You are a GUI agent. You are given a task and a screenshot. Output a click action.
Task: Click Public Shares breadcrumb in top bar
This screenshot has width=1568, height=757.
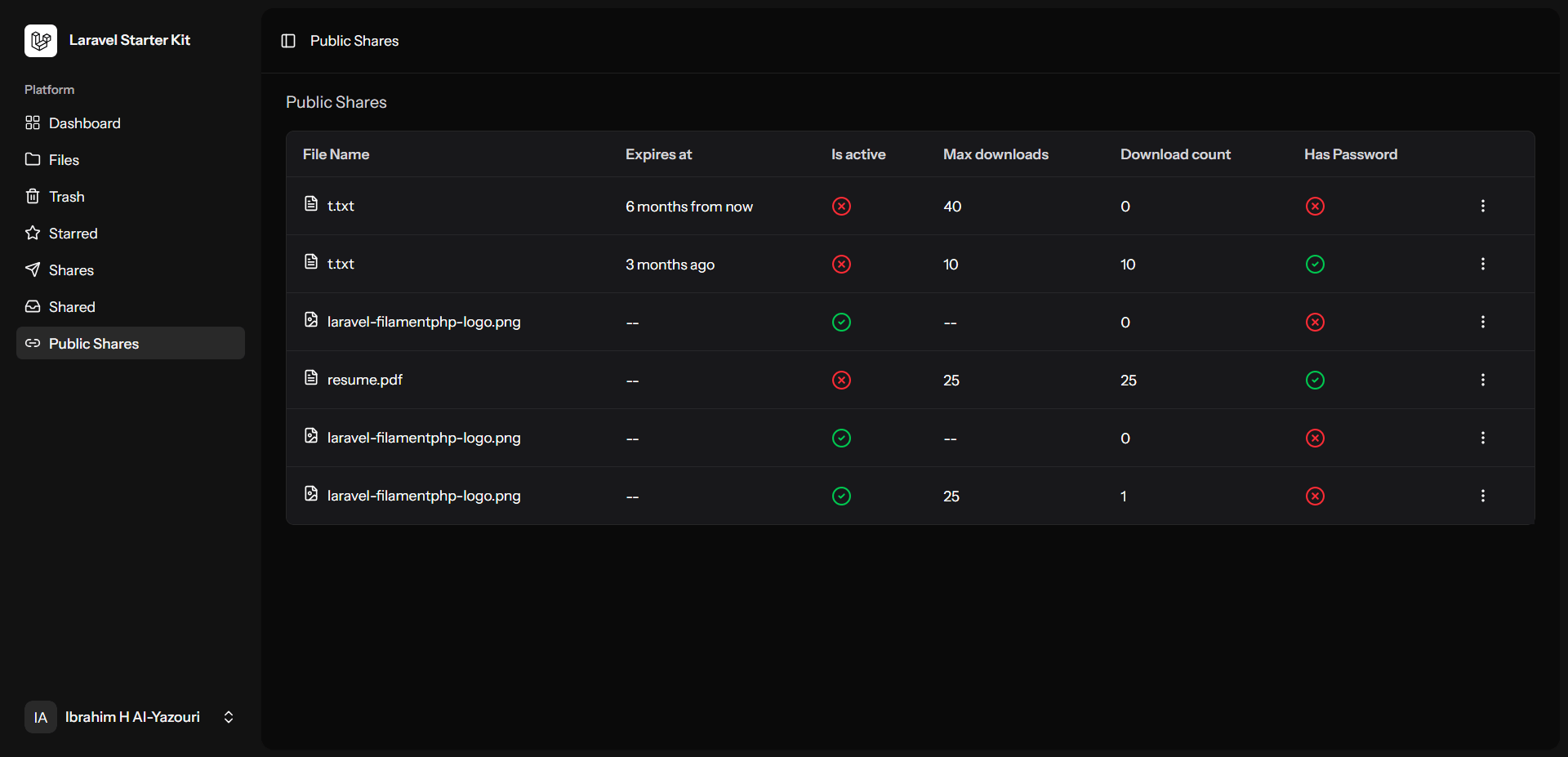354,41
